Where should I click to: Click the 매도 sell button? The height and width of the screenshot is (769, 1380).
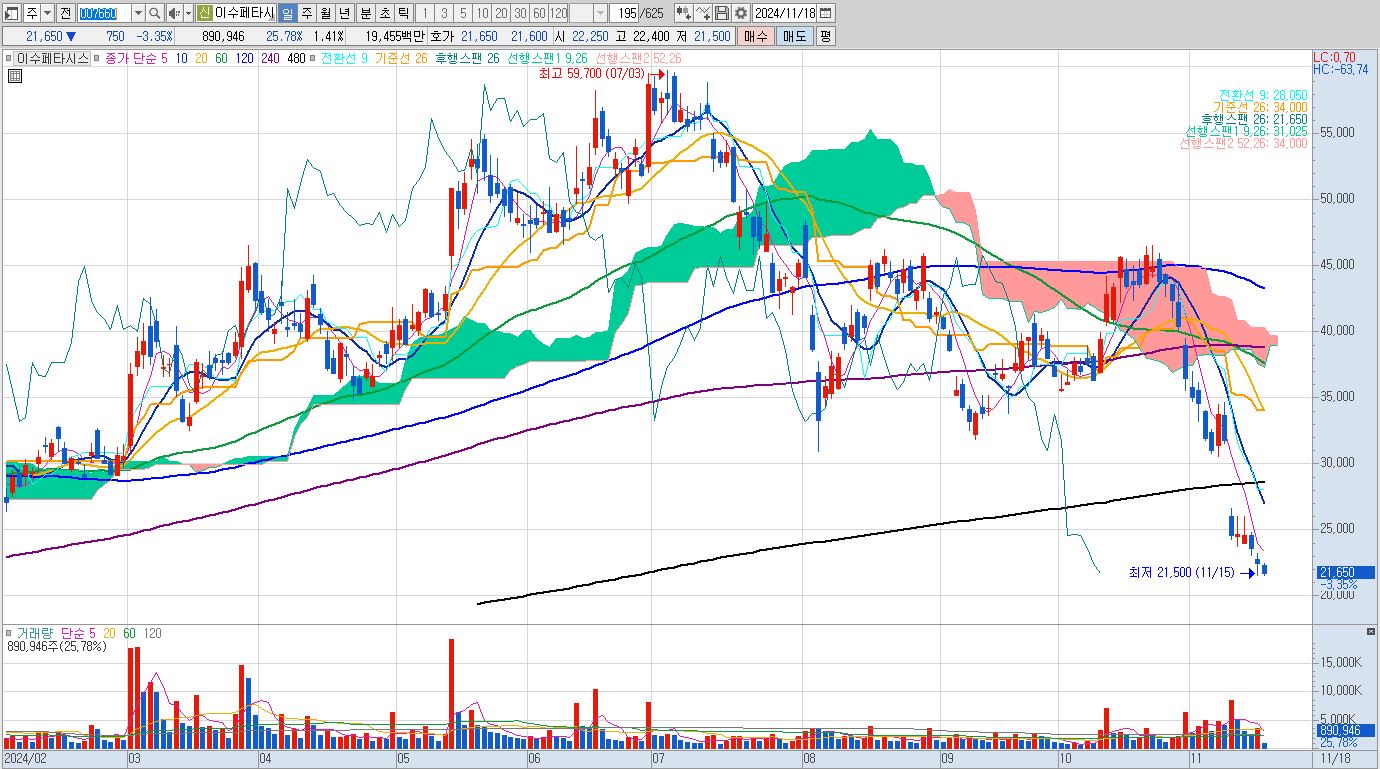[795, 36]
